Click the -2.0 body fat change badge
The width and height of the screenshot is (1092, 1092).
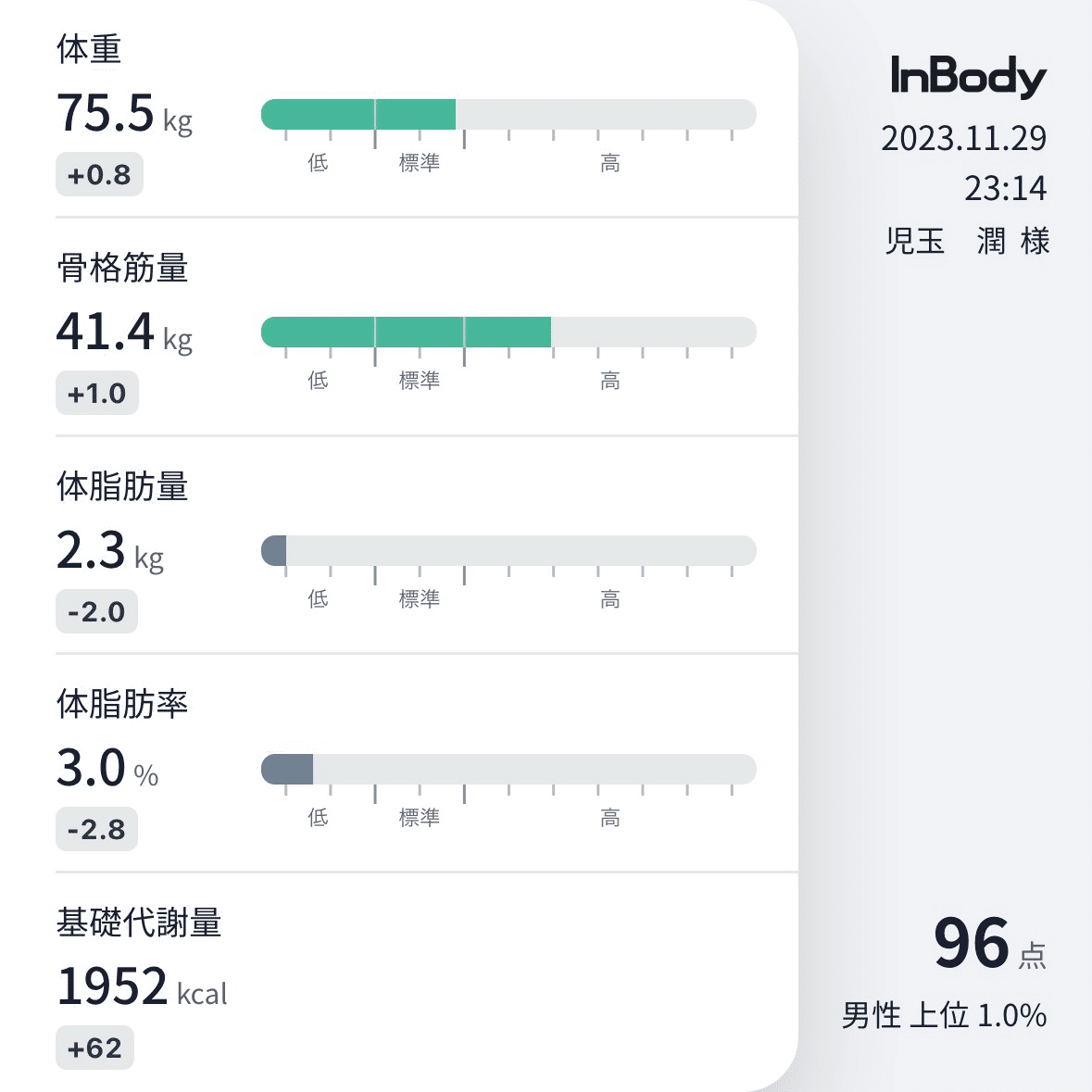(x=95, y=611)
